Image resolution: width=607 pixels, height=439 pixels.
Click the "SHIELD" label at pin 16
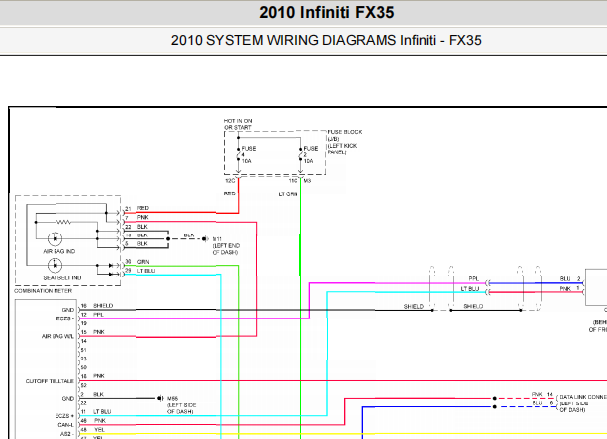tap(103, 306)
